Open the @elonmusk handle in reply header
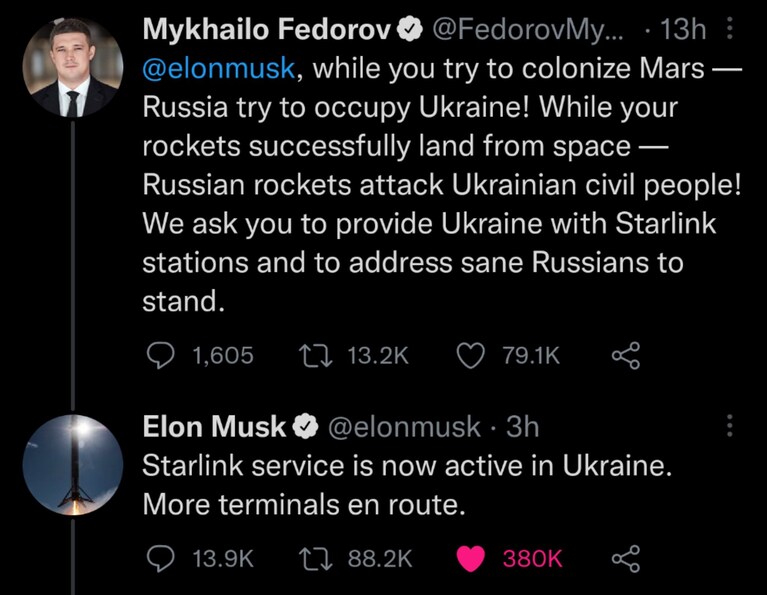This screenshot has width=767, height=595. [x=404, y=427]
